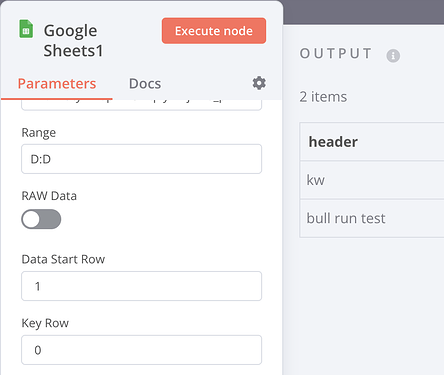
Task: Click the partially hidden field above Range
Action: pos(141,105)
